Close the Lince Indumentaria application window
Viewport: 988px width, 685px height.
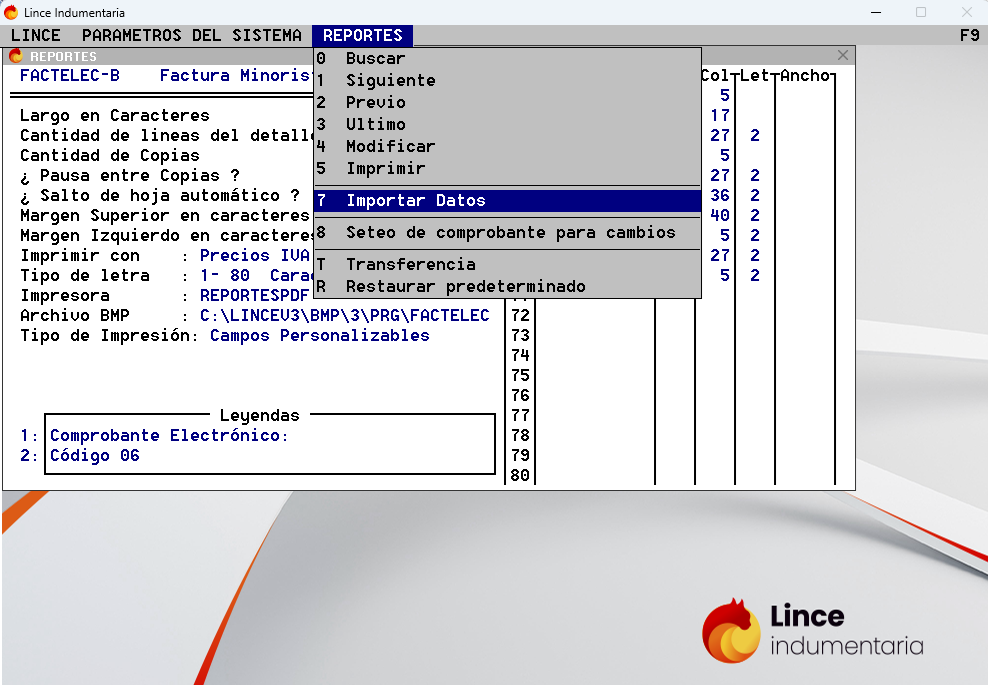pyautogui.click(x=967, y=12)
